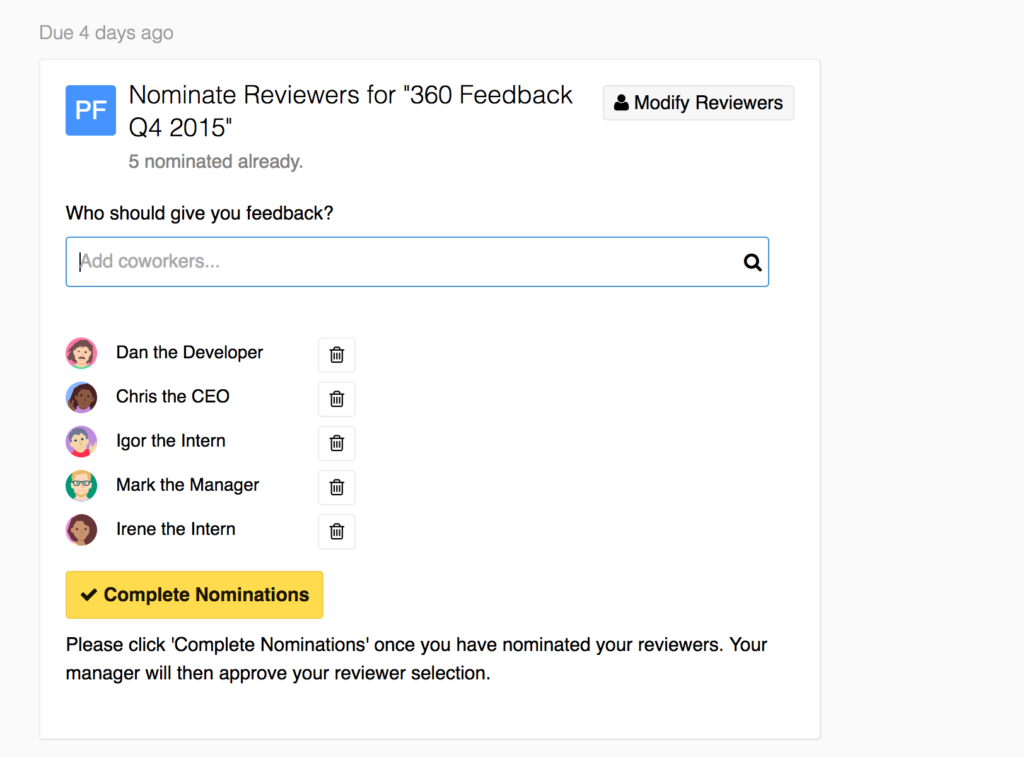This screenshot has height=757, width=1024.
Task: Select the name Mark the Manager
Action: (x=187, y=485)
